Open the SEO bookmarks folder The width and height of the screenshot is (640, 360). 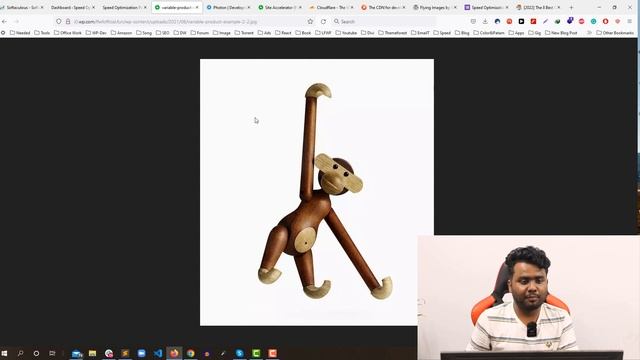[162, 33]
